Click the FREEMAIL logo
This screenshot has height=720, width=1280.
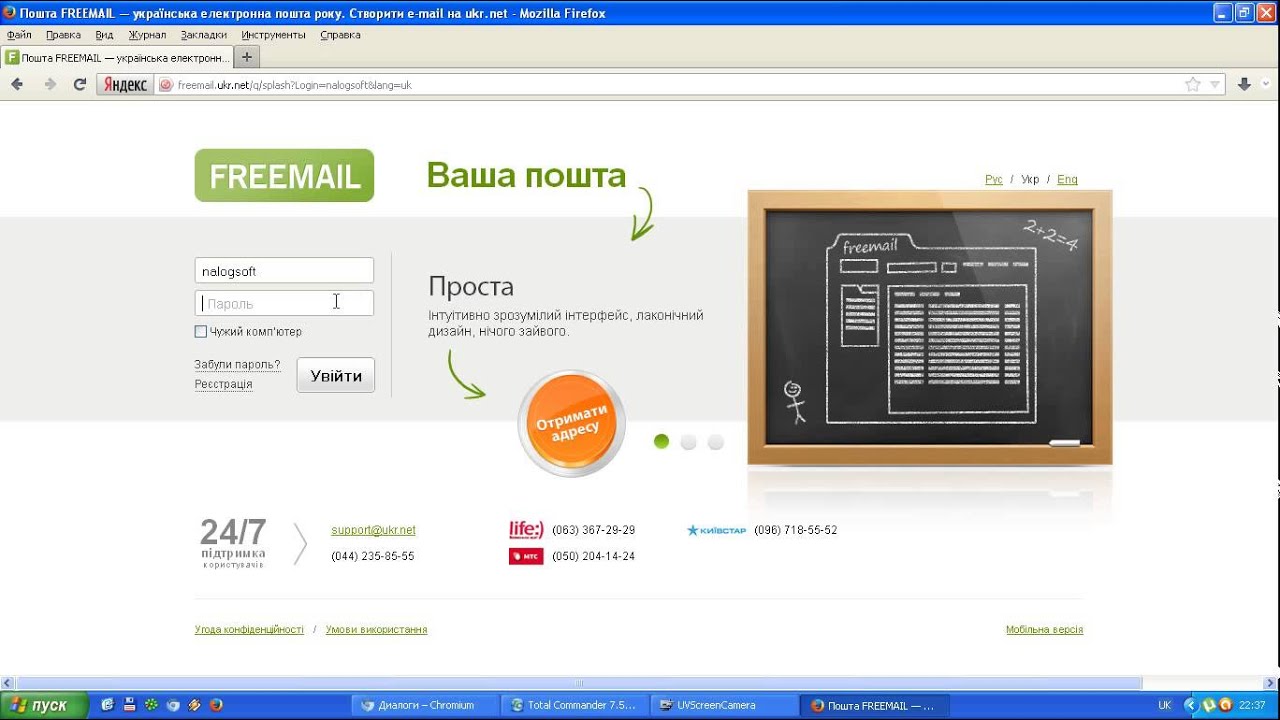coord(284,176)
